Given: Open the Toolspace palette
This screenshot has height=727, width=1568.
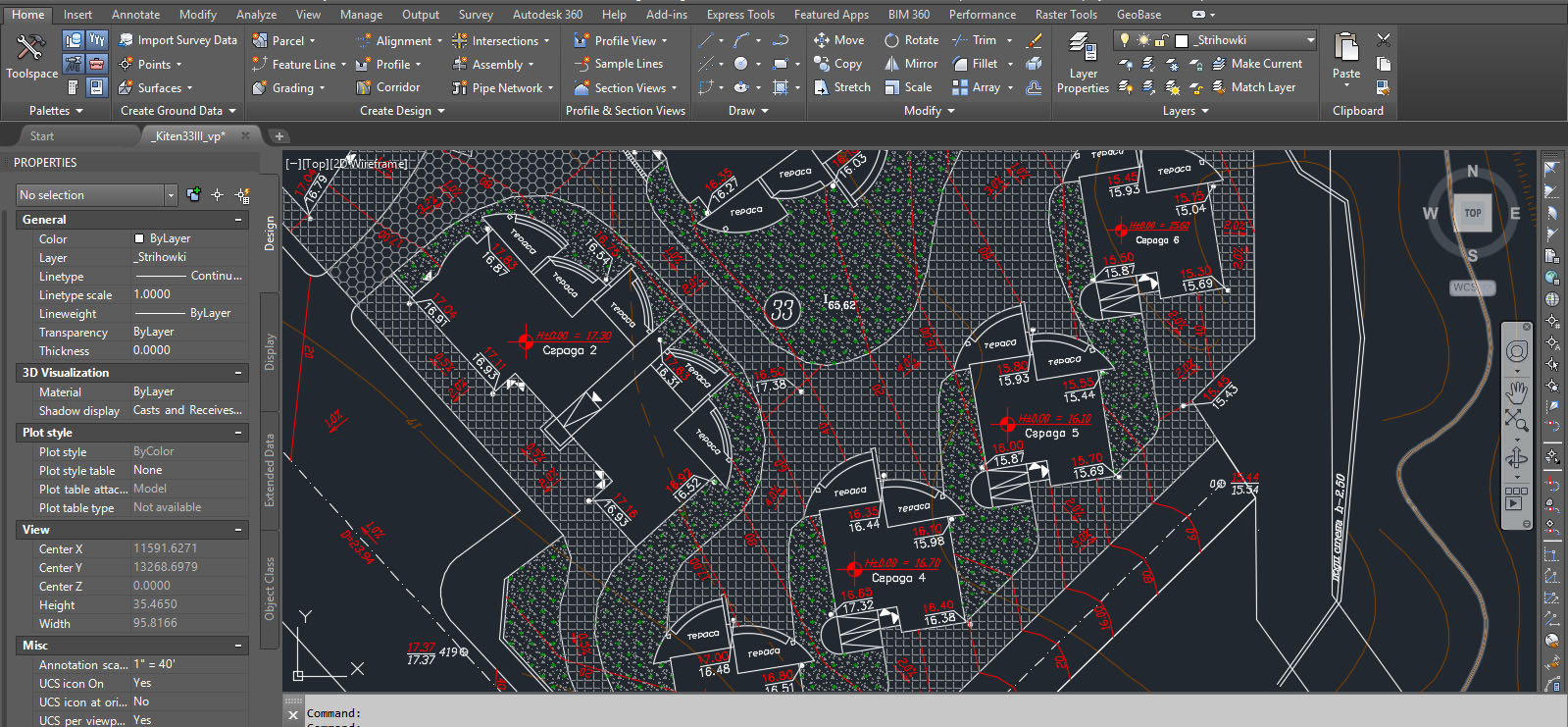Looking at the screenshot, I should coord(31,56).
